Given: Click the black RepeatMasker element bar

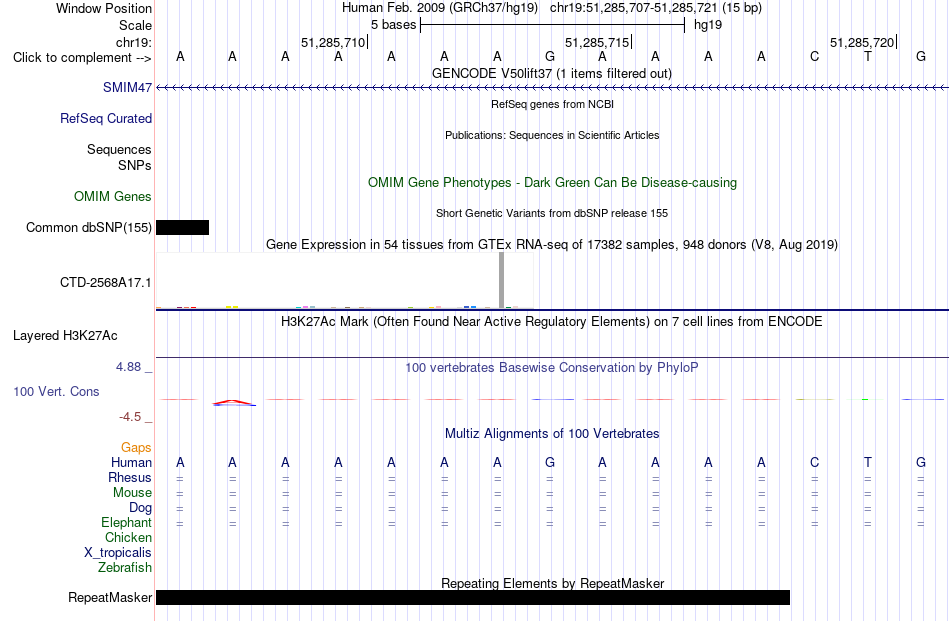Looking at the screenshot, I should (x=473, y=597).
